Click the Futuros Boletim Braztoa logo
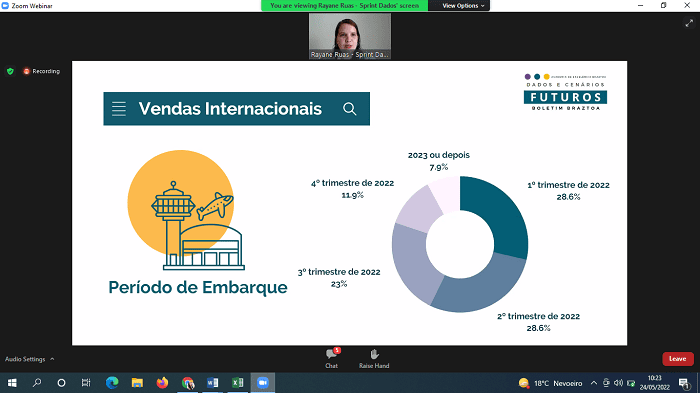700x393 pixels. (565, 92)
